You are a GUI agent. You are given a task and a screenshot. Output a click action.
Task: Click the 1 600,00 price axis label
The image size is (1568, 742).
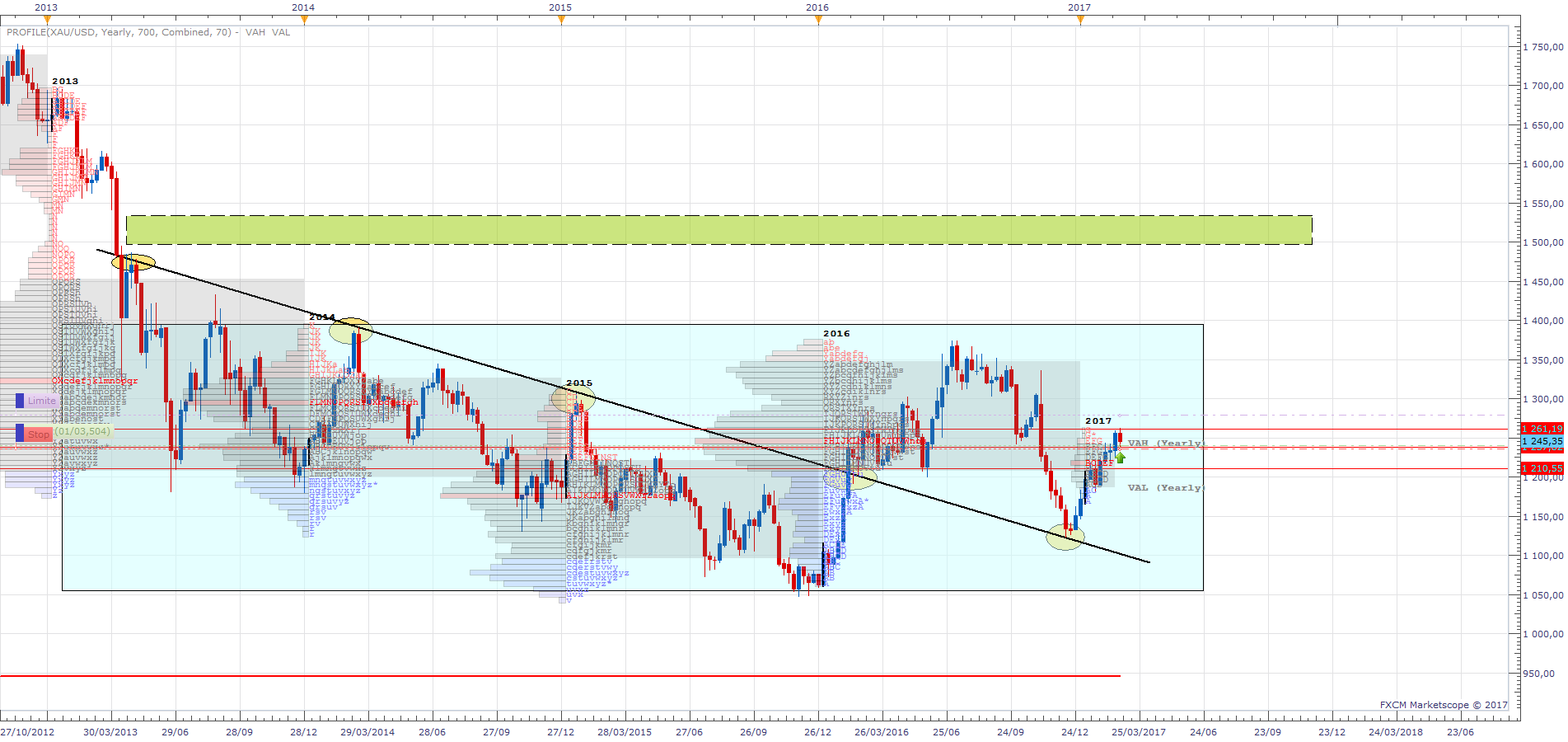1542,164
